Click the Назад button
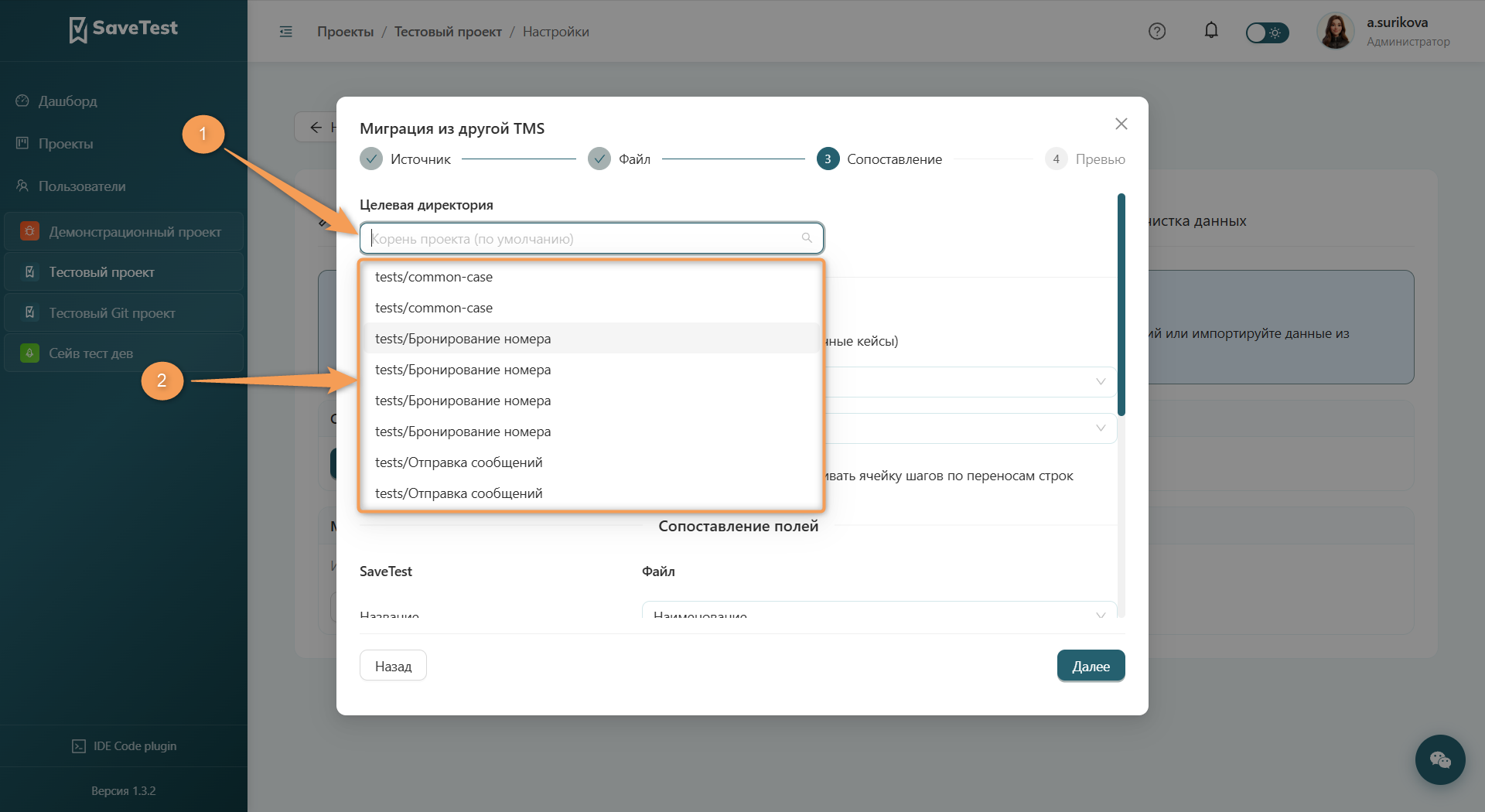Screen dimensions: 1485x812 [393, 665]
